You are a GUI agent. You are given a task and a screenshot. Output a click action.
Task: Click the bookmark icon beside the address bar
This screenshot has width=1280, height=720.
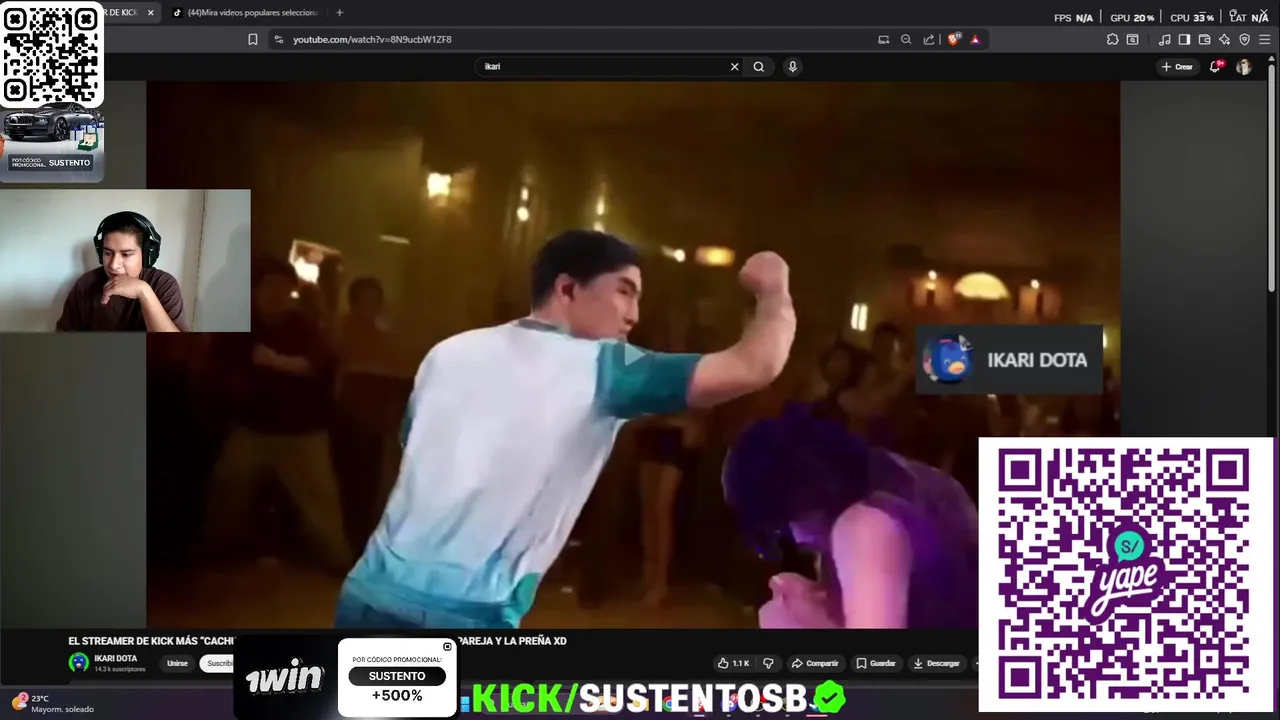[252, 39]
